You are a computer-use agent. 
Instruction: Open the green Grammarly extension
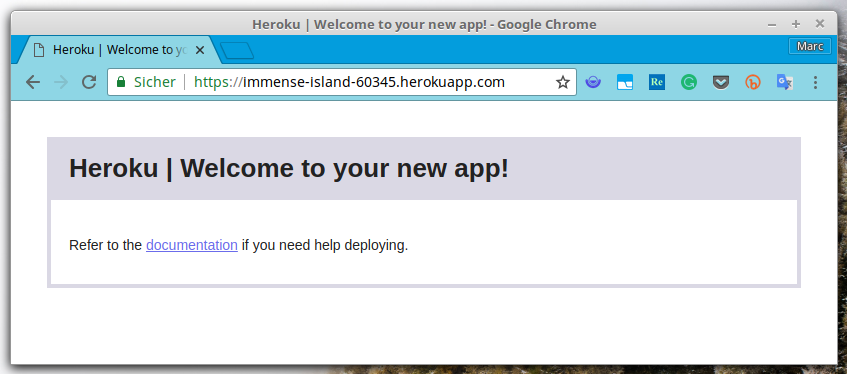pyautogui.click(x=689, y=82)
